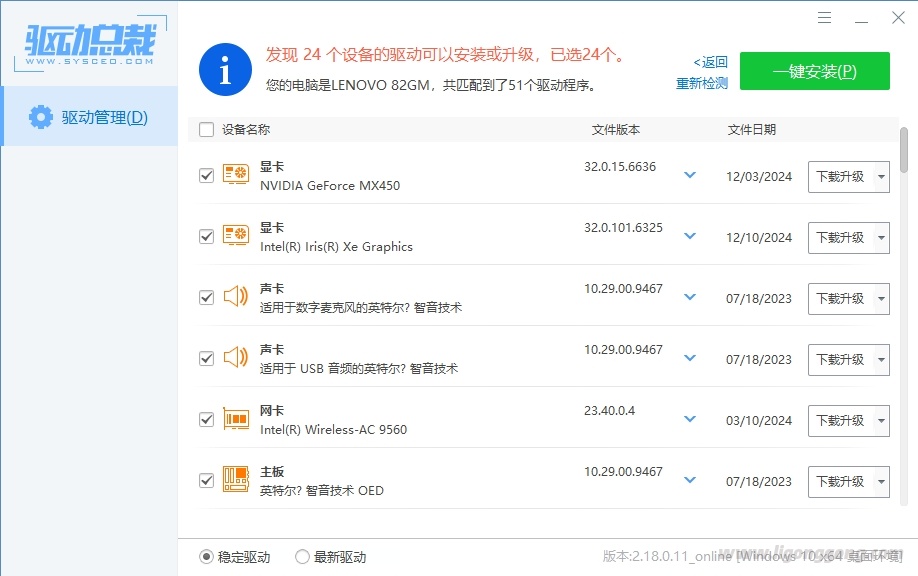This screenshot has width=918, height=576.
Task: Select the 稳定驱动 radio option
Action: click(206, 557)
